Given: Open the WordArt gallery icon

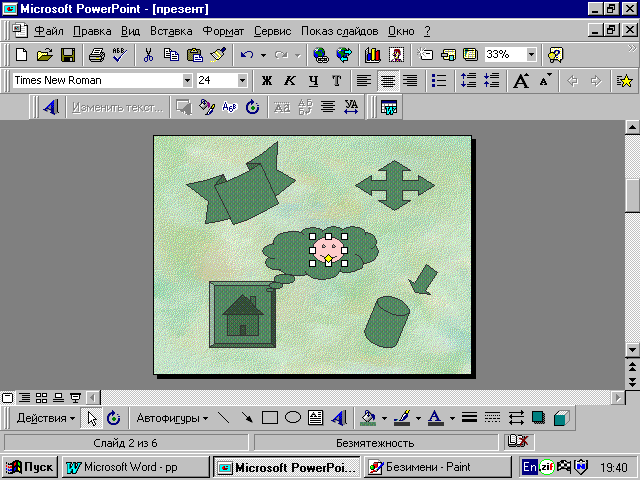Looking at the screenshot, I should (184, 107).
